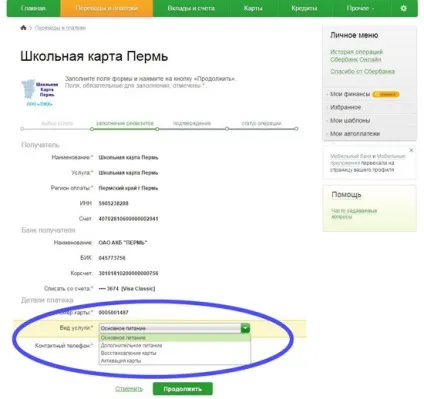Click the Вид услуги combo box field
The width and height of the screenshot is (424, 399).
pyautogui.click(x=174, y=328)
